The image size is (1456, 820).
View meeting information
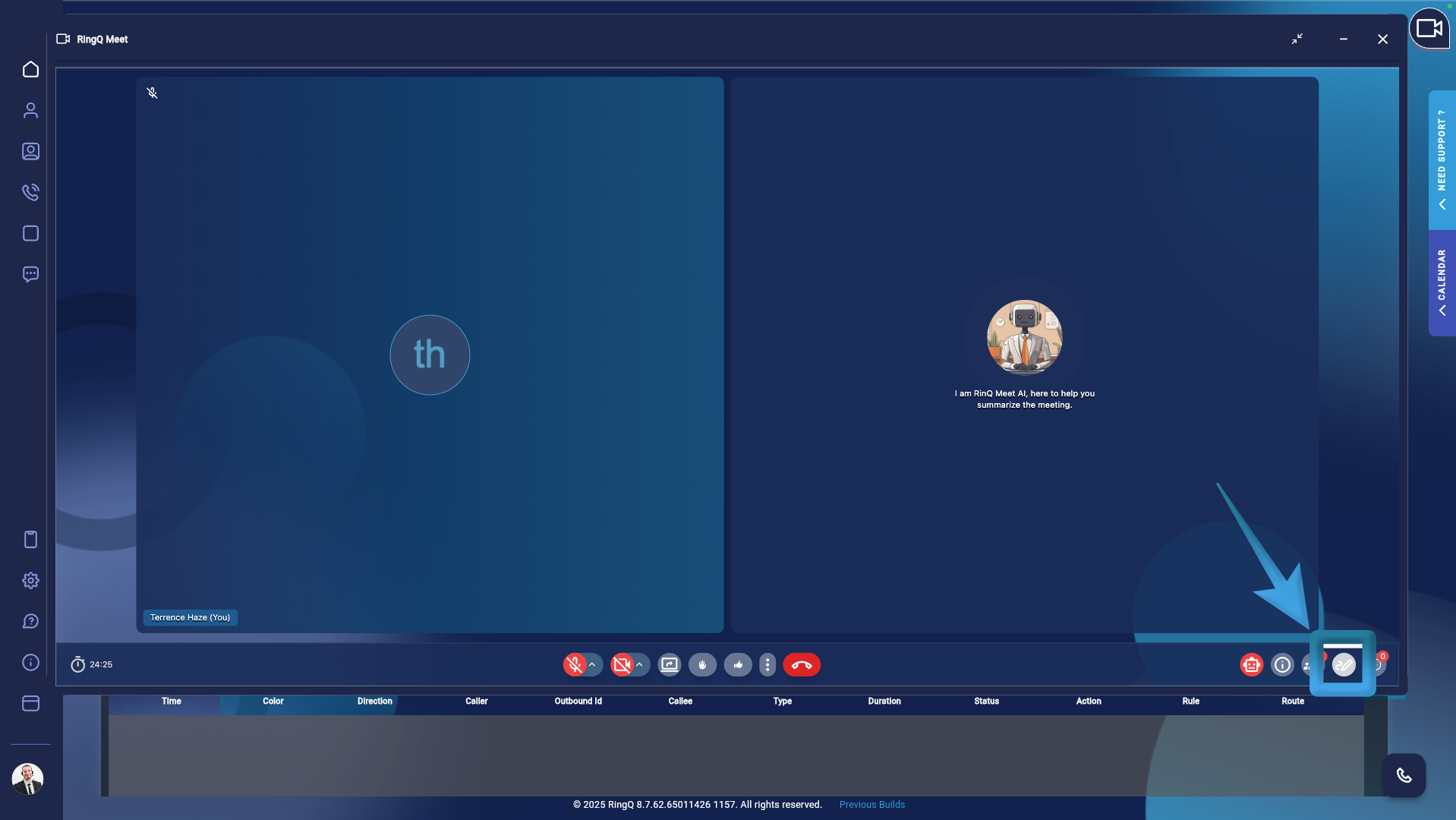click(1282, 664)
